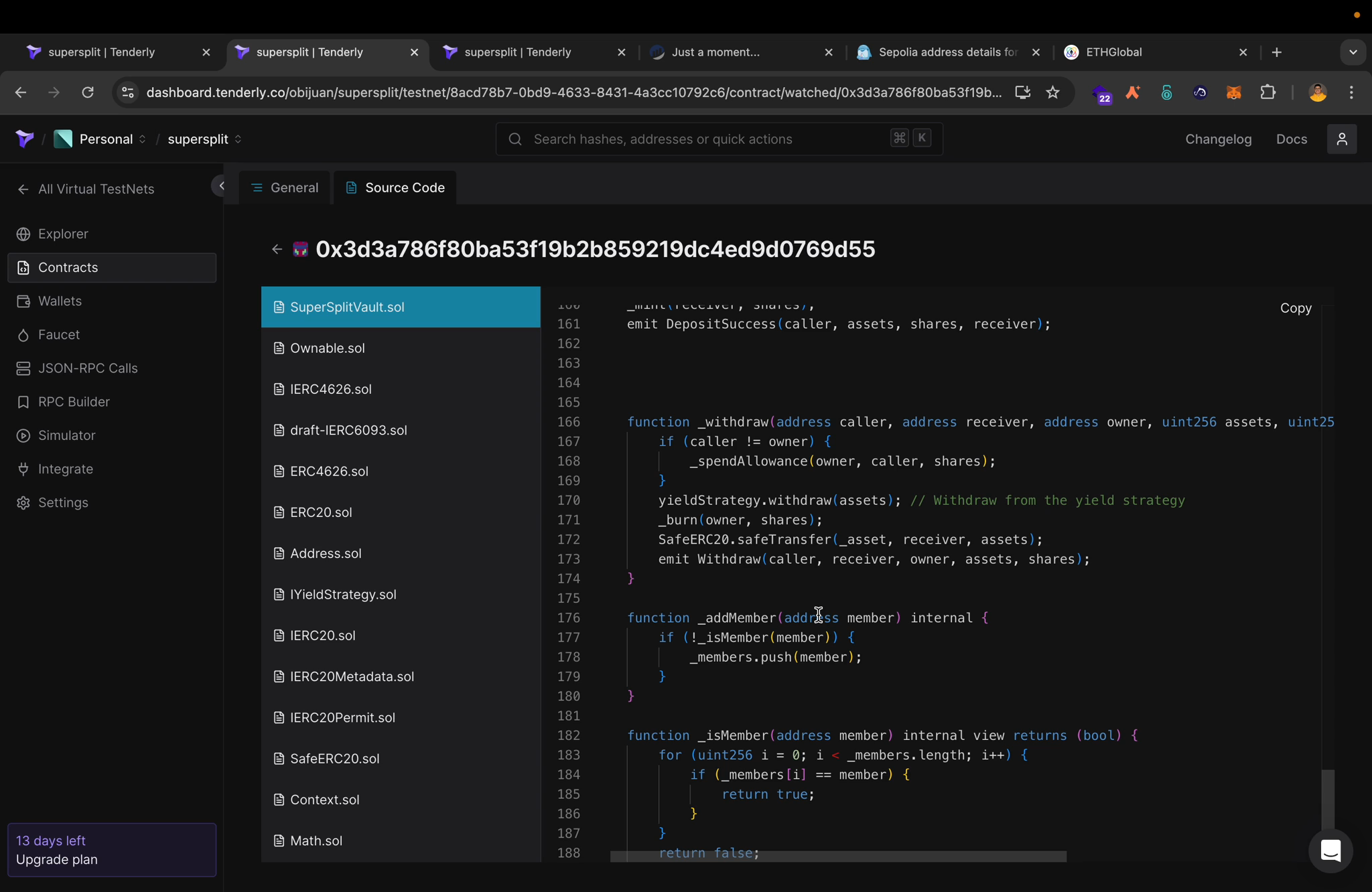1372x892 pixels.
Task: Select the draft-IERC6093.sol file
Action: [401, 430]
